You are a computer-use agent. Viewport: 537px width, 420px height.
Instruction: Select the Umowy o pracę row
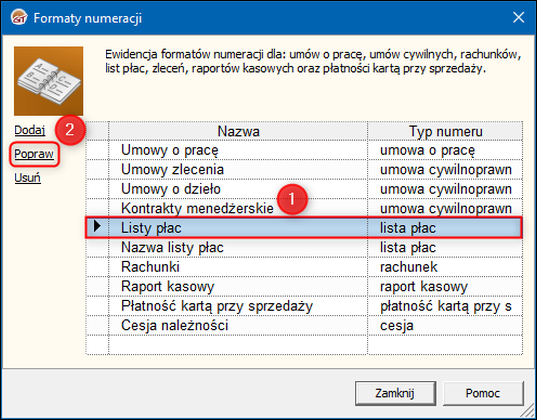304,150
